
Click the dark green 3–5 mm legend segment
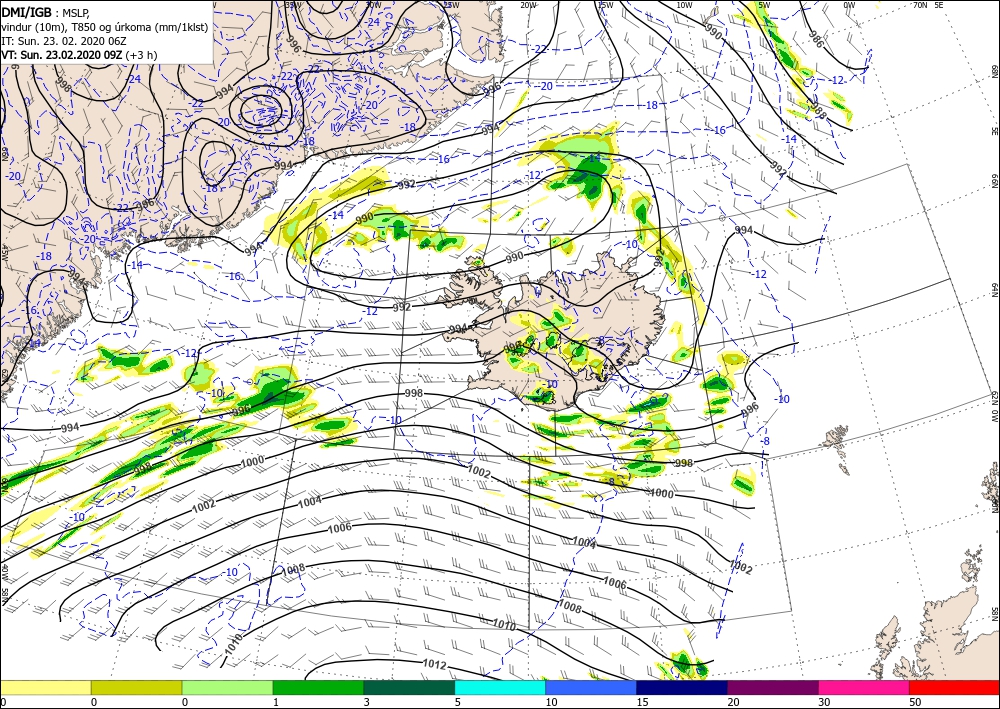(409, 687)
